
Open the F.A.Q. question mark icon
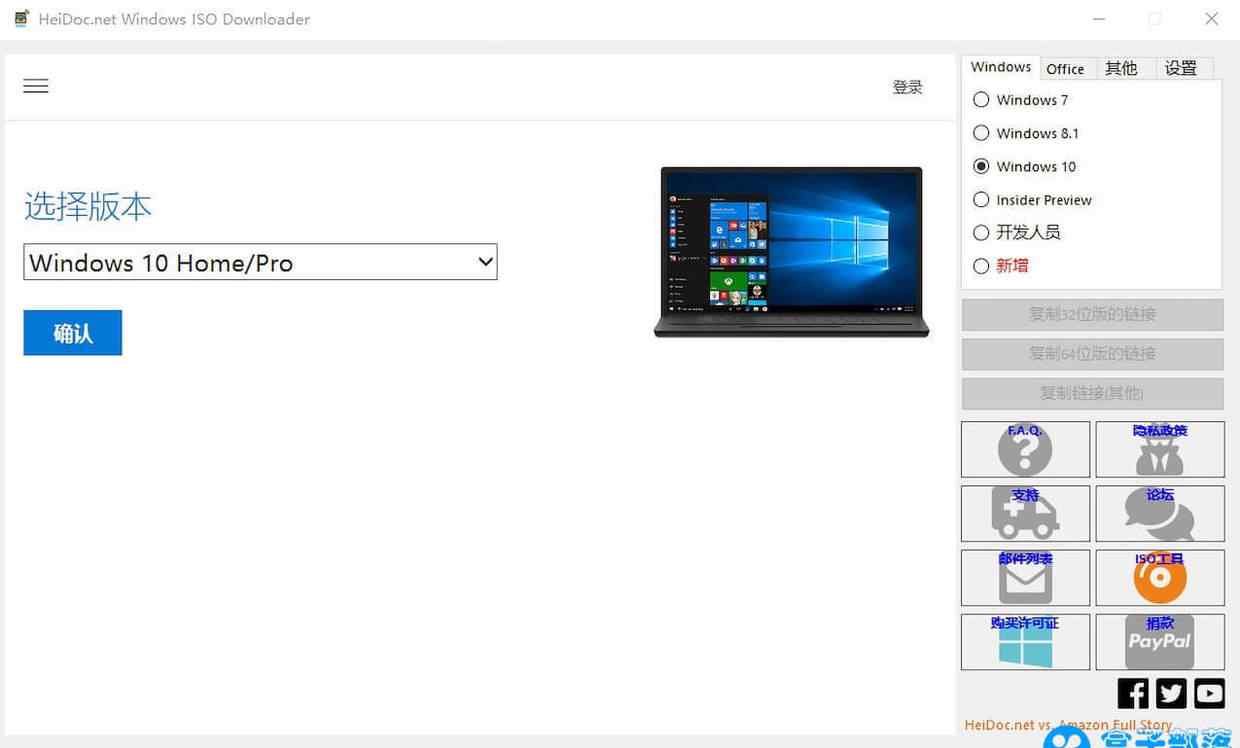(1025, 449)
